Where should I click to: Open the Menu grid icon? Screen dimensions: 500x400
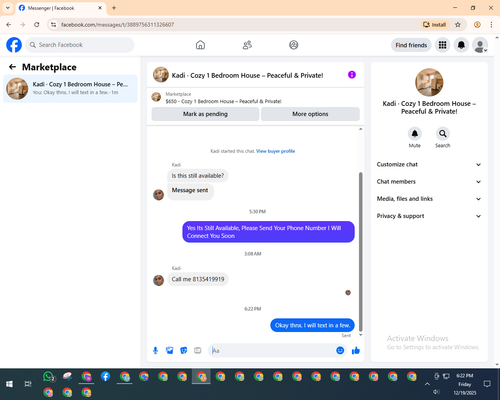click(x=442, y=45)
